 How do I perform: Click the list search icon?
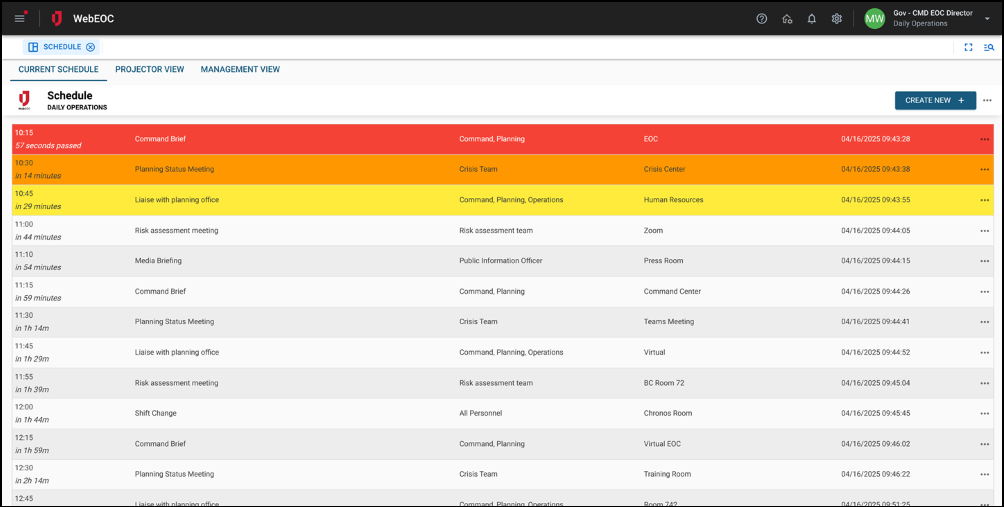(x=988, y=47)
